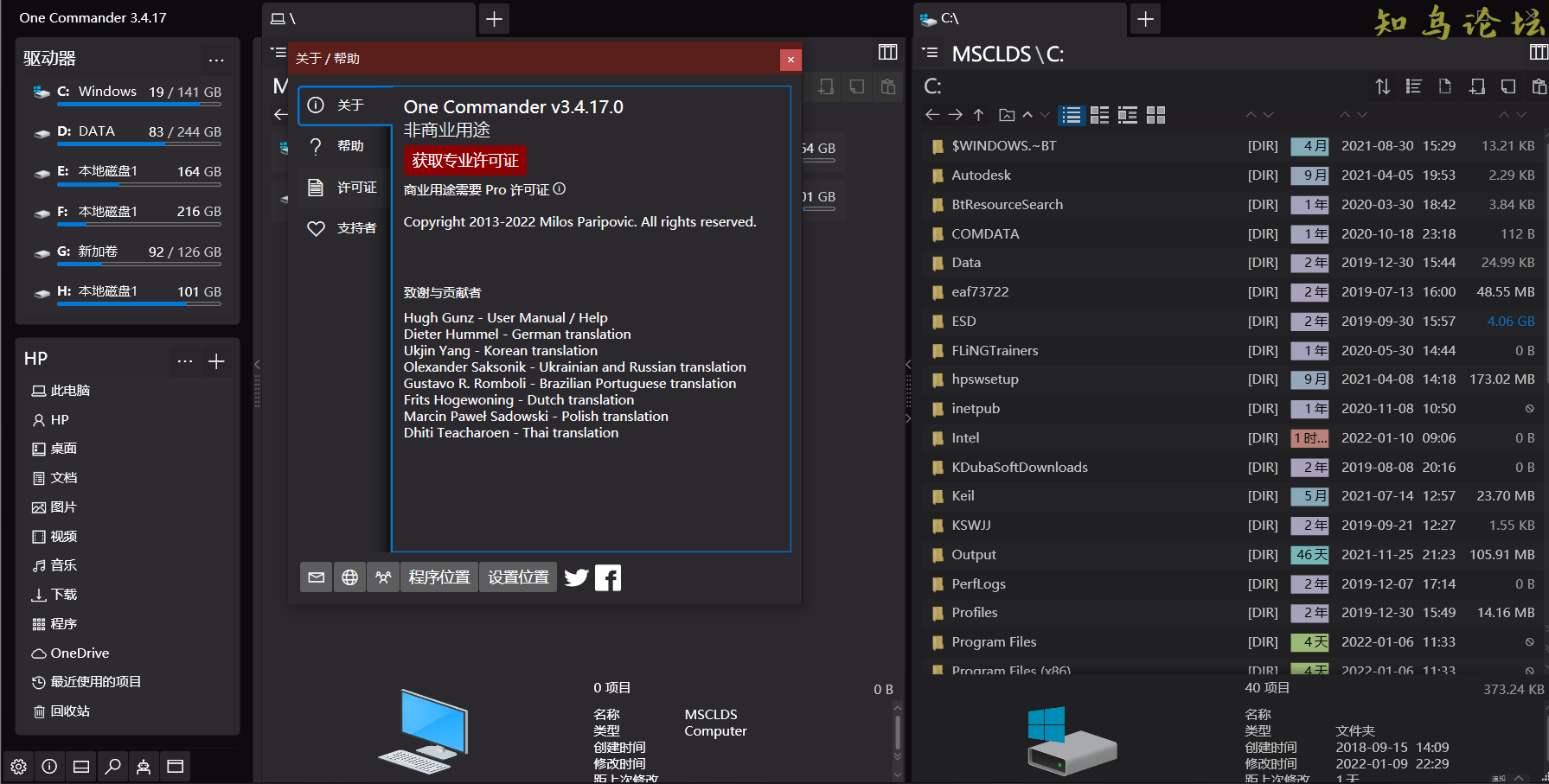This screenshot has width=1549, height=784.
Task: Open HP favorites three-dots menu
Action: coord(185,360)
